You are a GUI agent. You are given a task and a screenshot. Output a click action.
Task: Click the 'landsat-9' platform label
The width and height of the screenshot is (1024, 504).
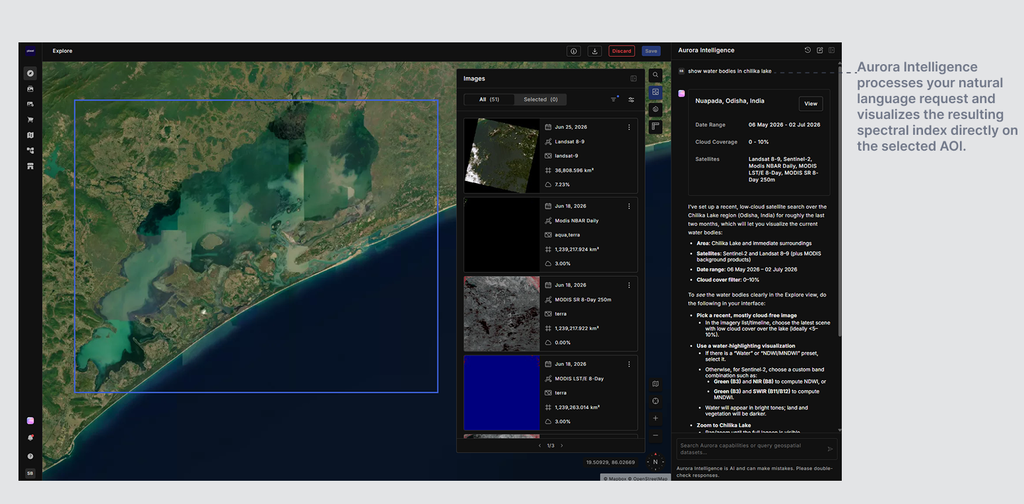566,156
